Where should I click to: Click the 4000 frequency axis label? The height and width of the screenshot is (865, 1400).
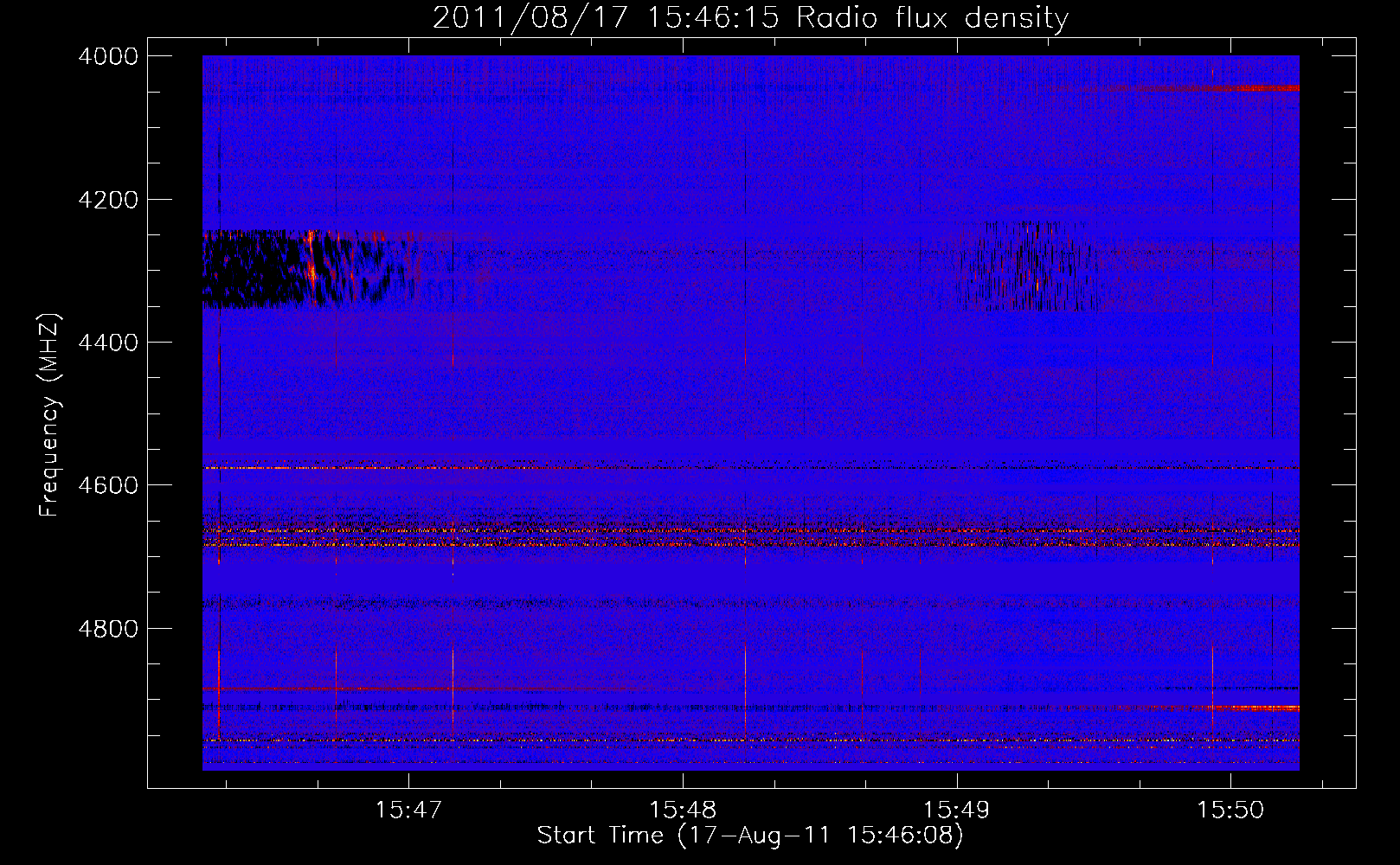(108, 56)
